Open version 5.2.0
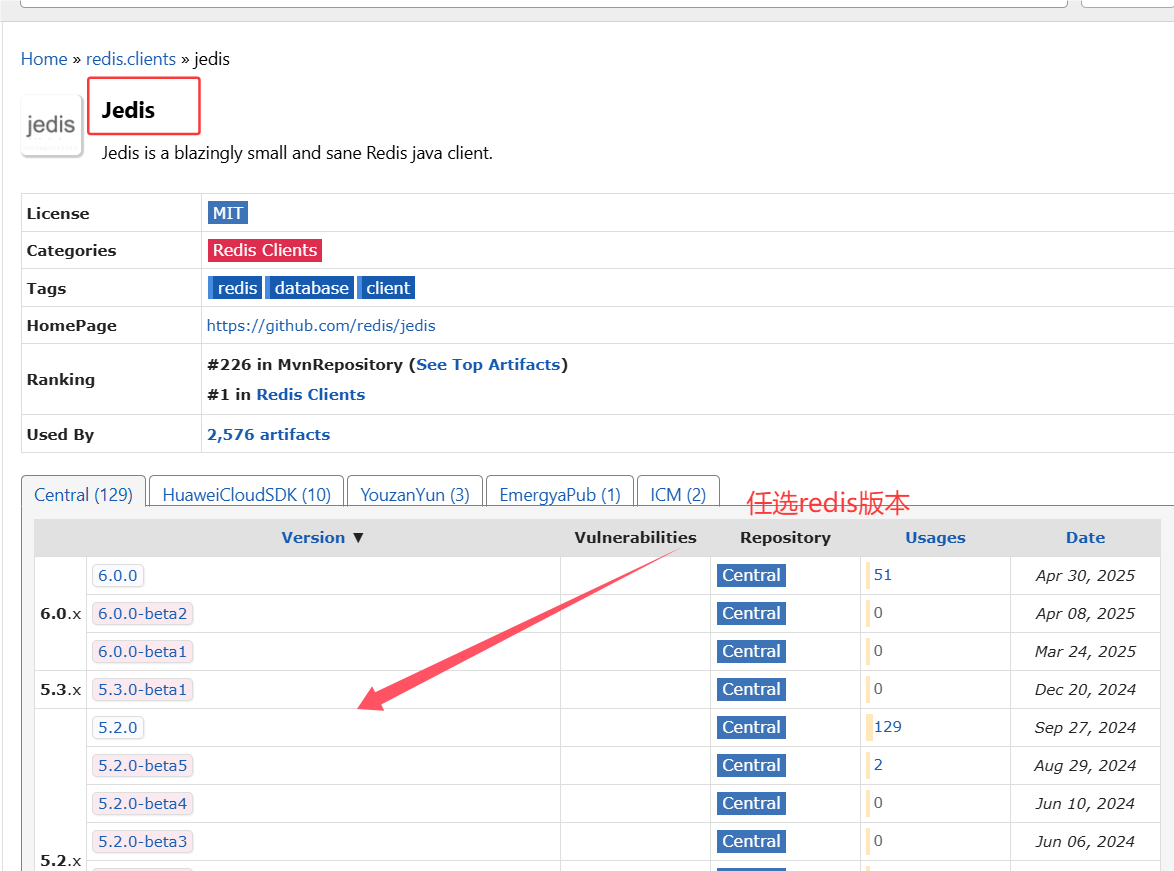This screenshot has width=1174, height=871. (118, 728)
